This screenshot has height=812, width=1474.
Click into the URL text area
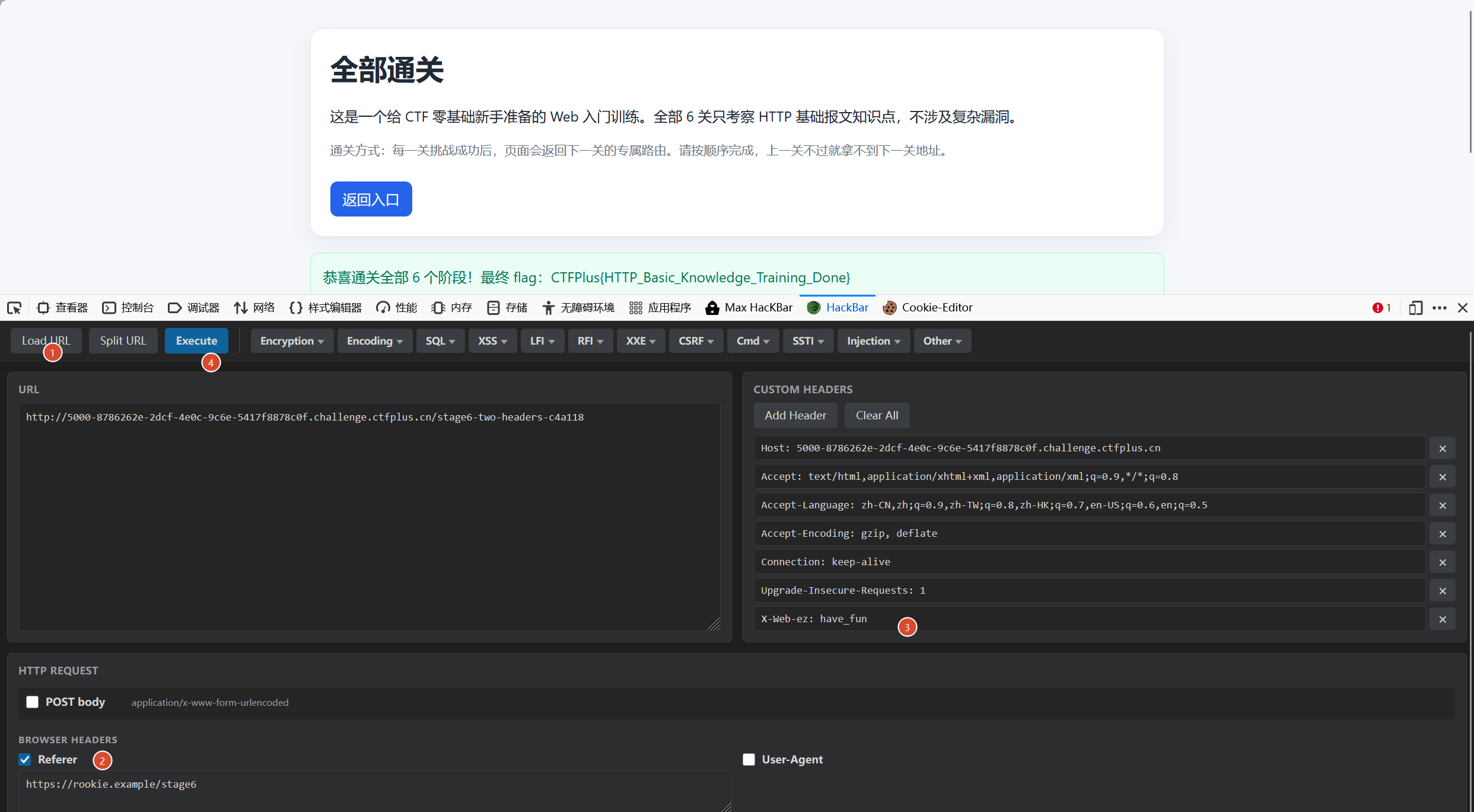point(369,517)
